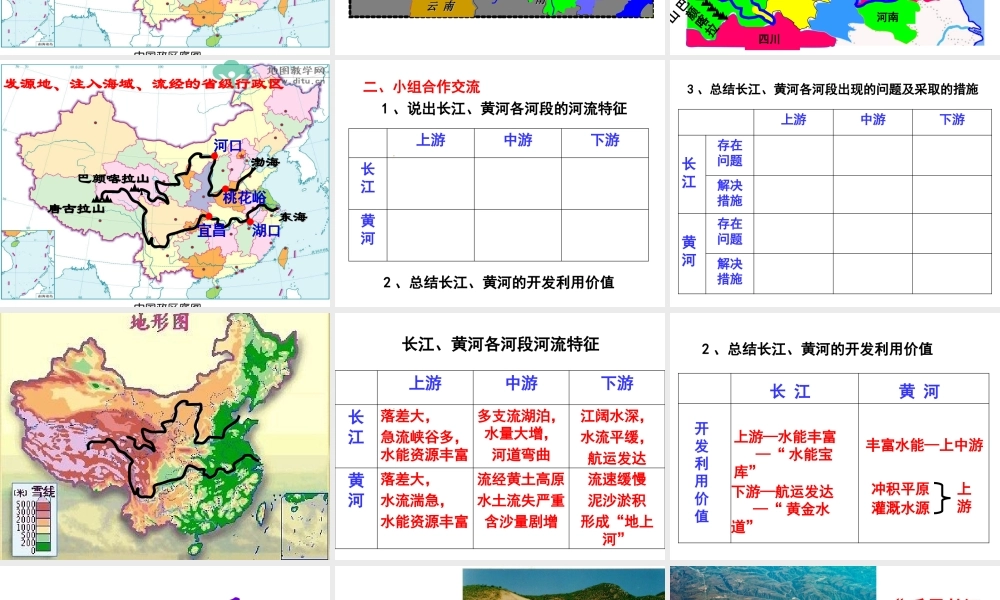The image size is (1000, 600).
Task: Click the 唐古拉山 label on the map
Action: [76, 209]
